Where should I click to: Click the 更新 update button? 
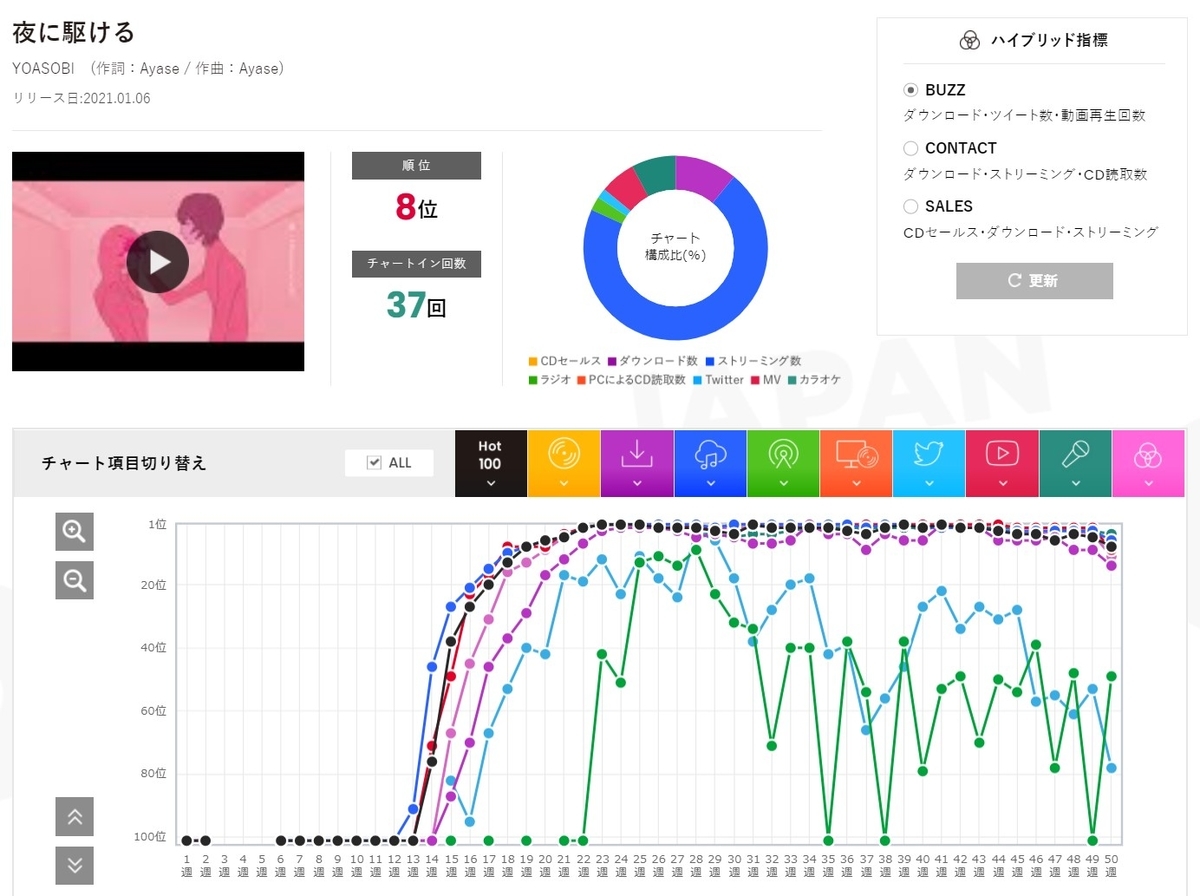point(1034,281)
